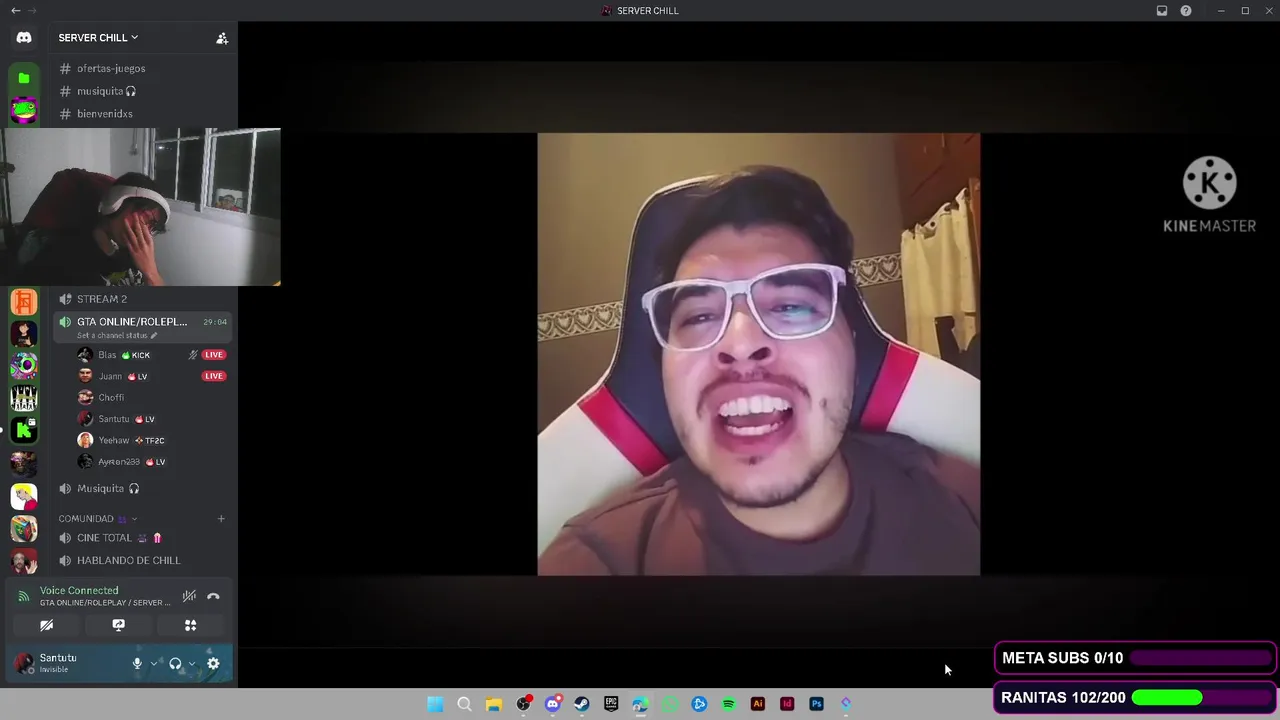Open the help icon in title bar

click(x=1186, y=10)
